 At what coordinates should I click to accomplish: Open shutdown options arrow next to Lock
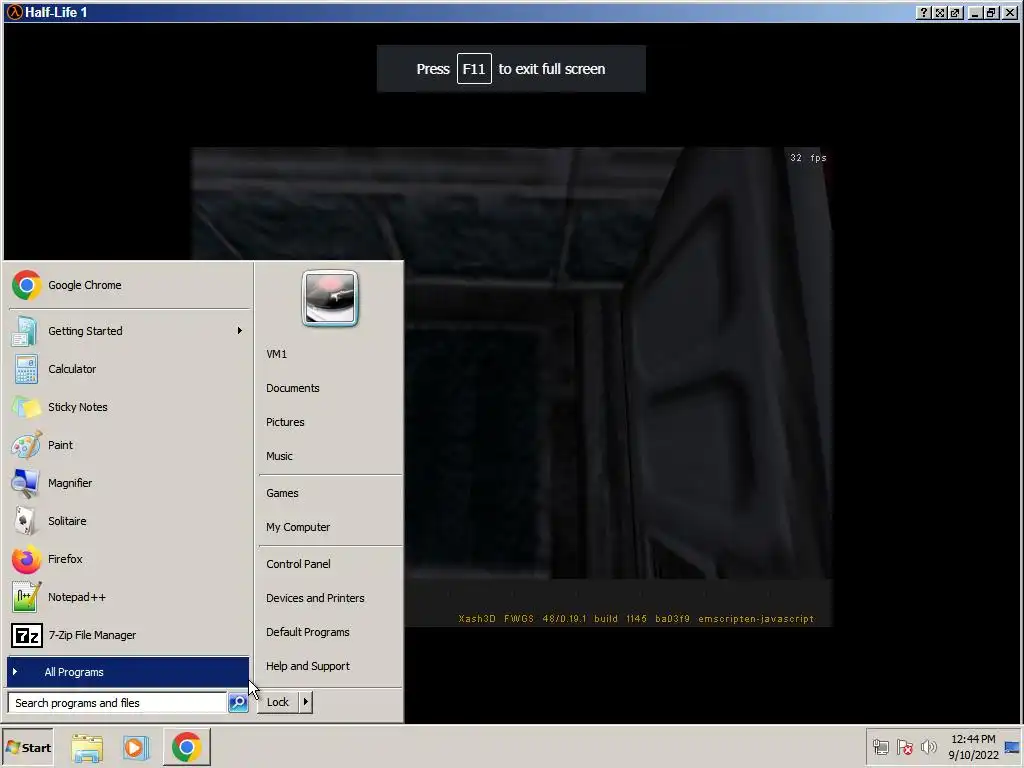[305, 702]
